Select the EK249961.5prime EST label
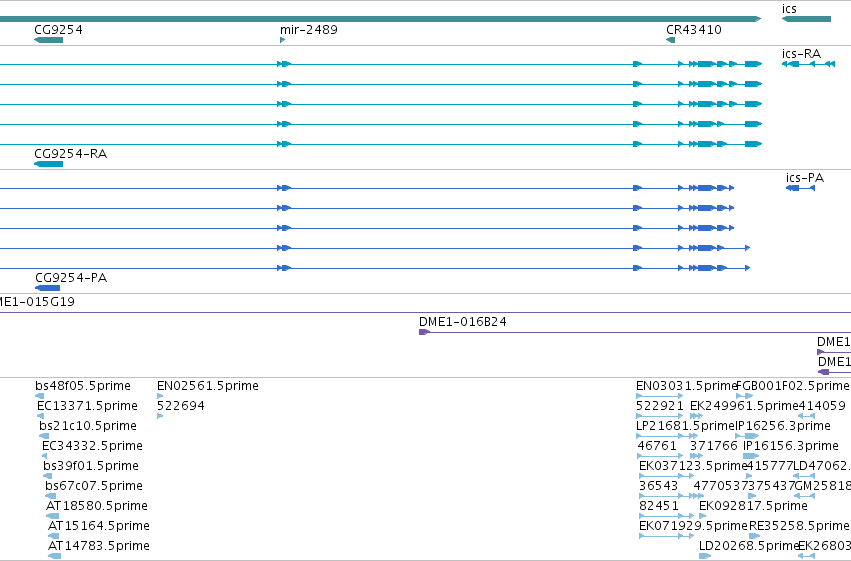 coord(744,406)
